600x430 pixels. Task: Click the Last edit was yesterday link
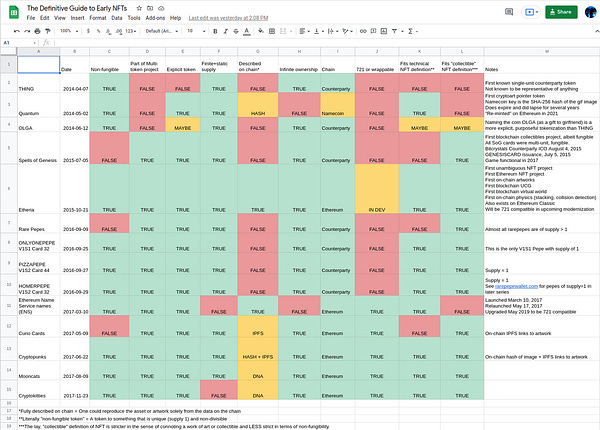point(228,18)
